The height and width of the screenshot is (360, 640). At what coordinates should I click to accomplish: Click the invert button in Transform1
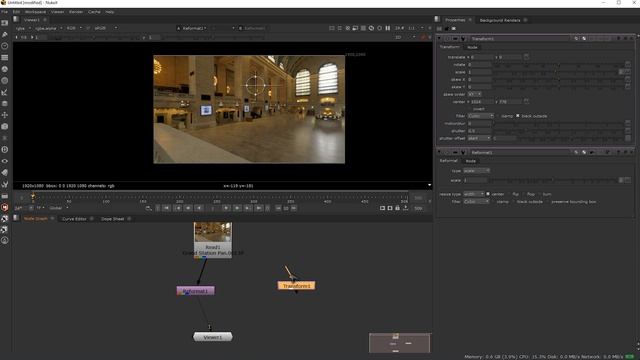[479, 109]
